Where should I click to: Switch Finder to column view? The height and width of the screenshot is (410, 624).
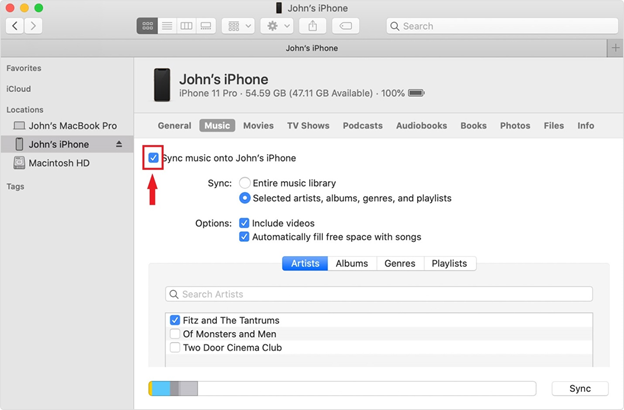coord(186,26)
